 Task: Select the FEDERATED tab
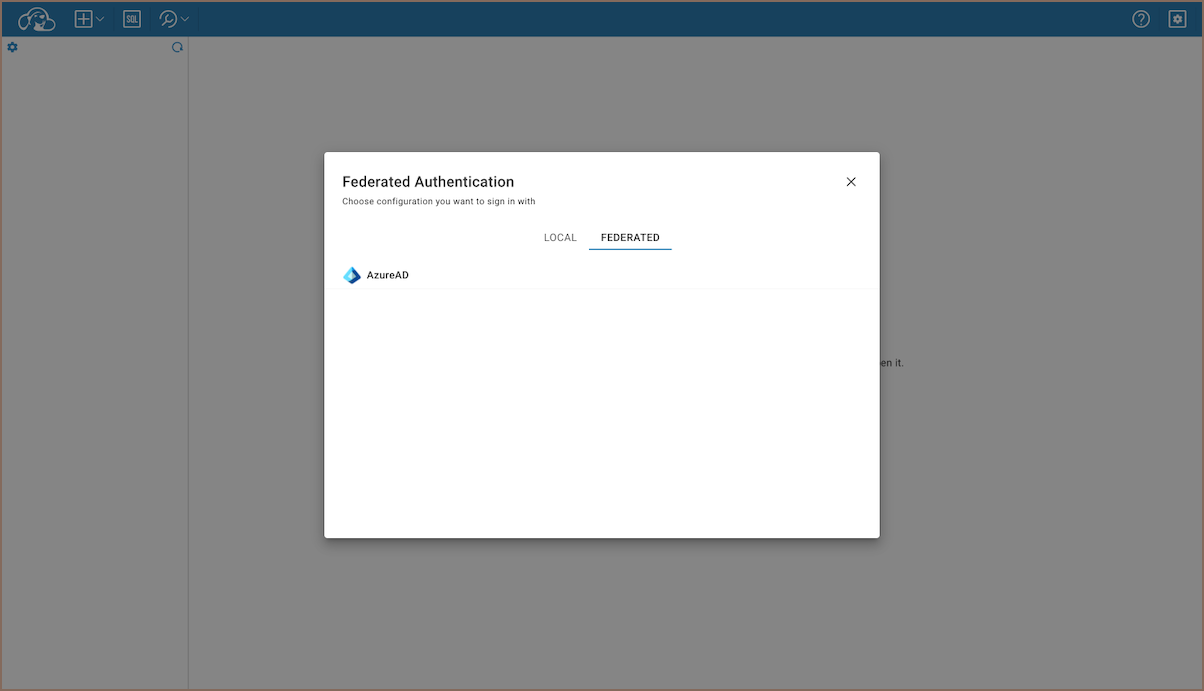coord(630,238)
